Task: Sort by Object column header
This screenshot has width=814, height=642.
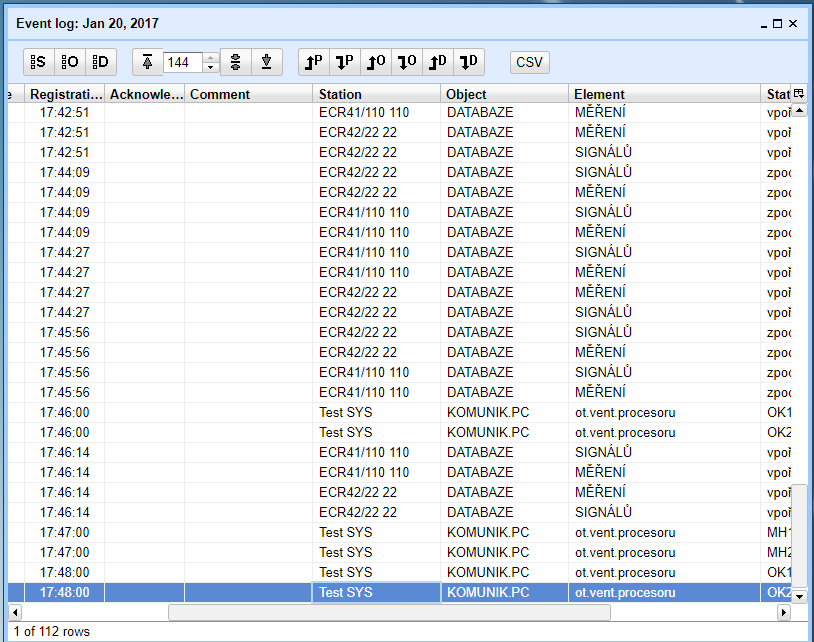Action: (x=505, y=94)
